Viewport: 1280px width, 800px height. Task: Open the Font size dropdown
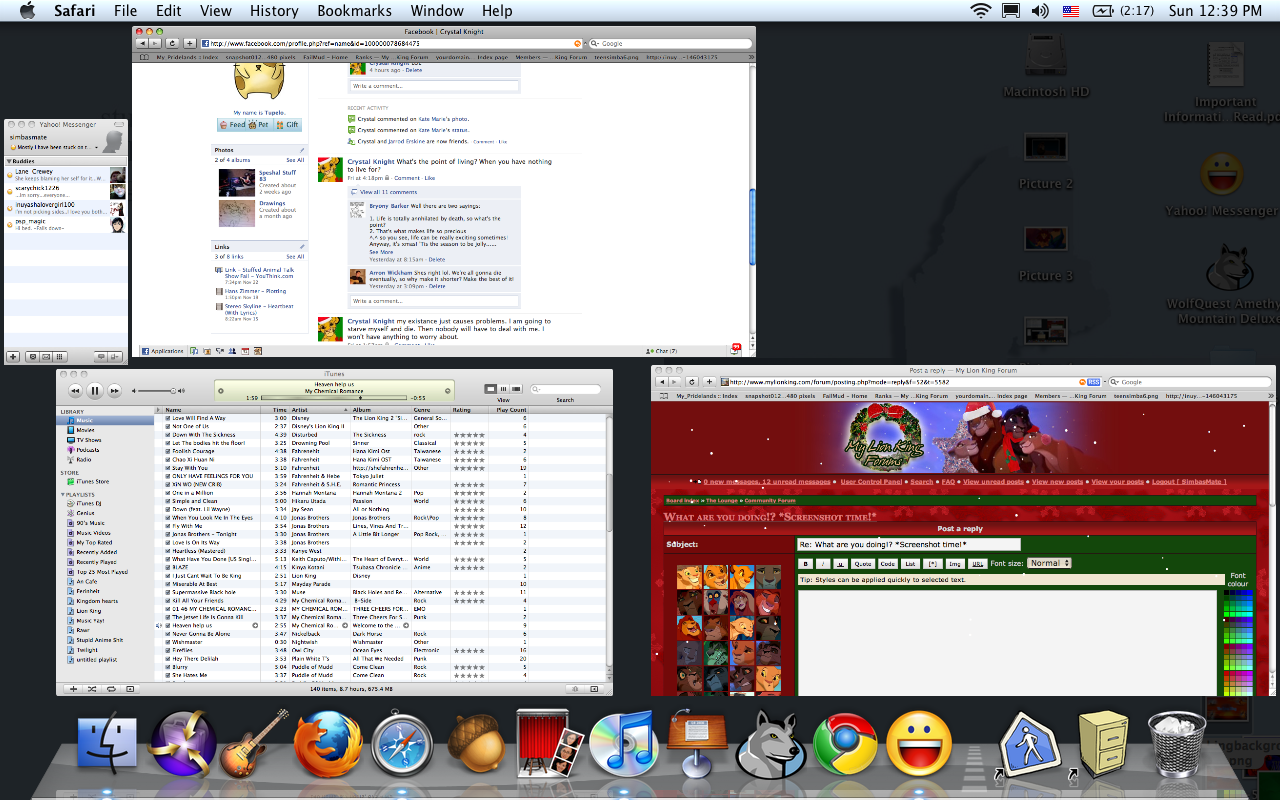pos(1048,563)
